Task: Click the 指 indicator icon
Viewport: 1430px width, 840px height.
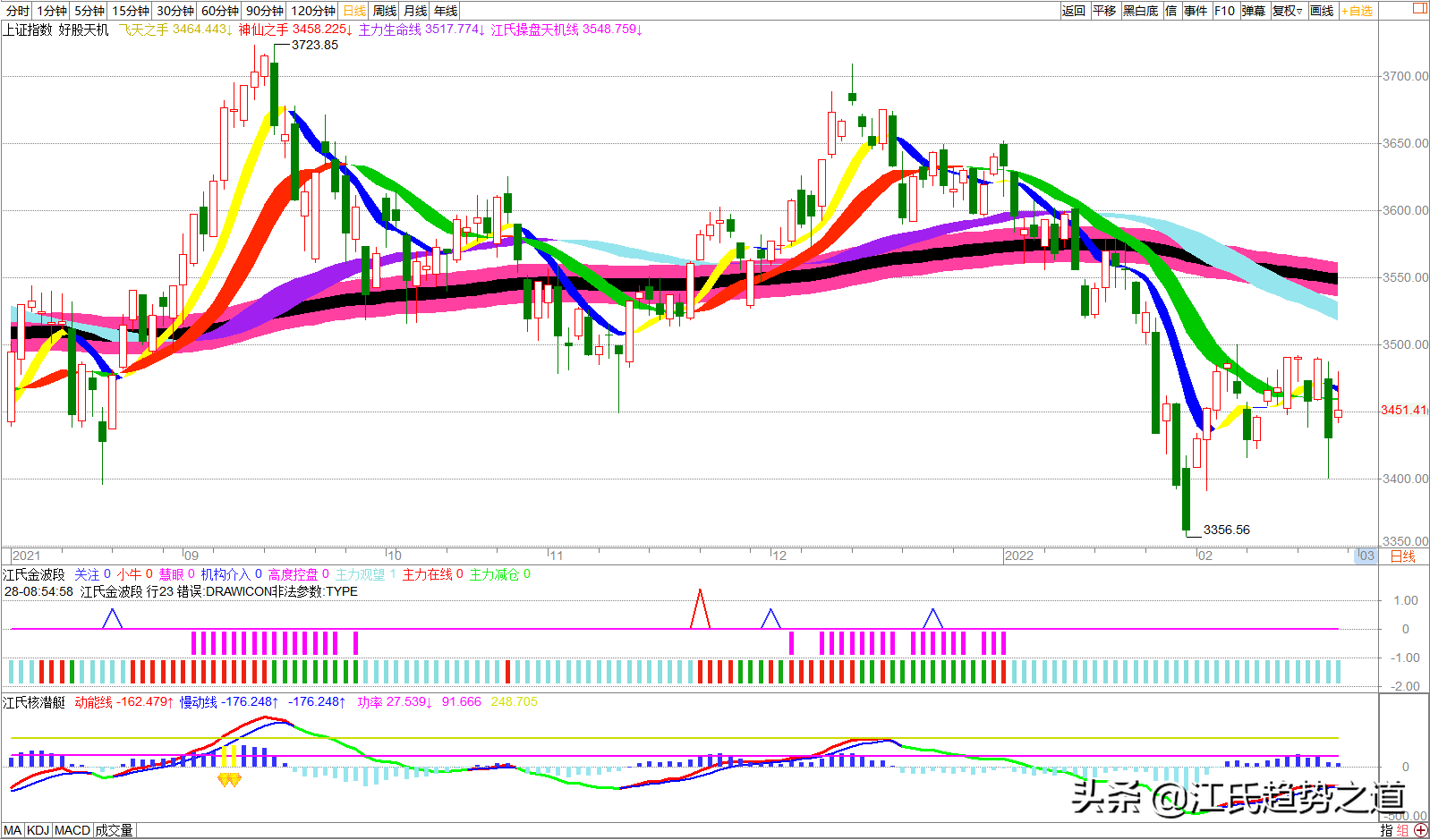Action: tap(1386, 830)
